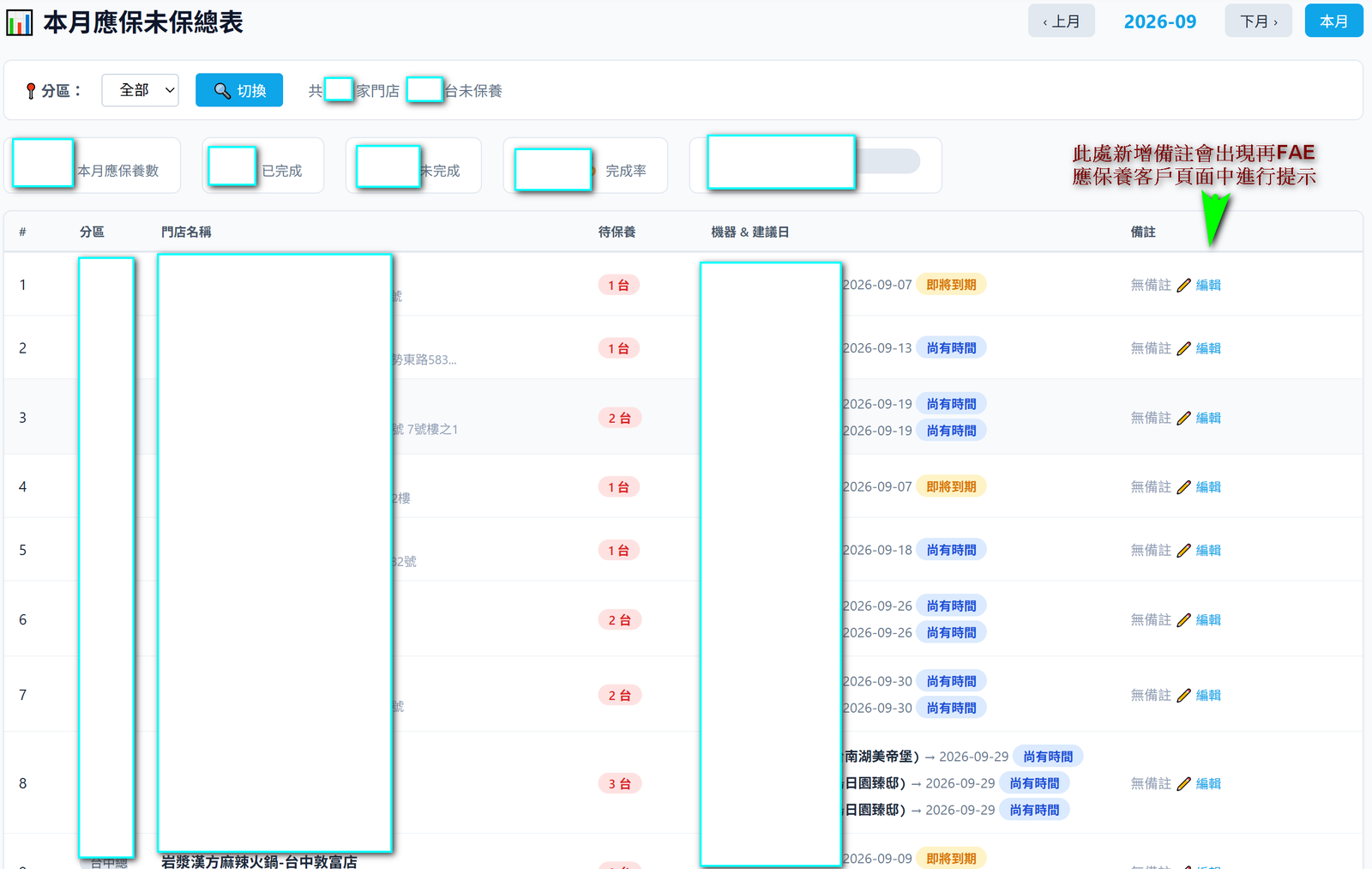Click the 3 台 badge in row 8
The image size is (1372, 869).
pos(619,783)
